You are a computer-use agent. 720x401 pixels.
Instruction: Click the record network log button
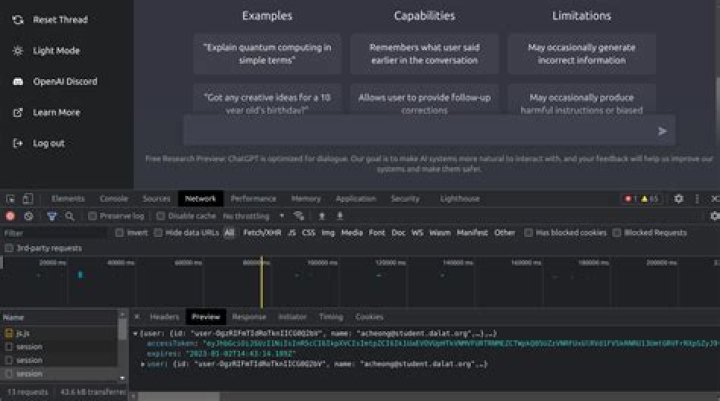11,216
